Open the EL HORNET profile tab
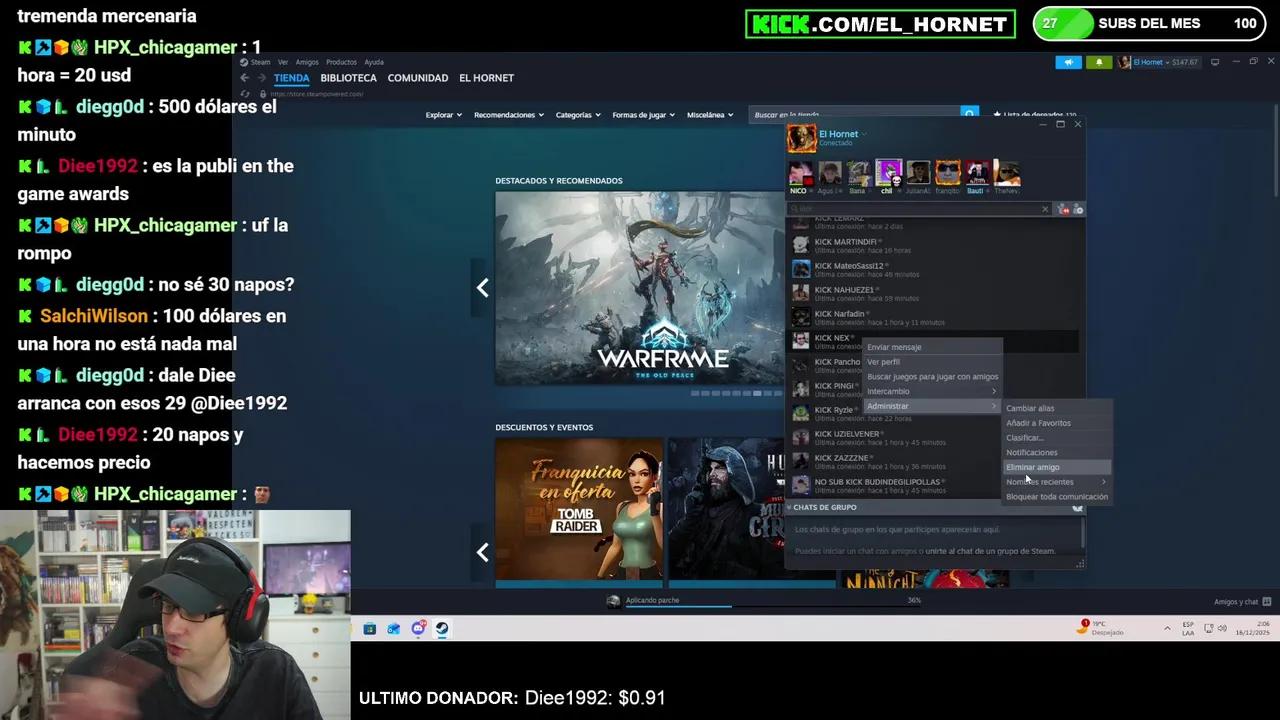This screenshot has width=1280, height=720. 486,78
